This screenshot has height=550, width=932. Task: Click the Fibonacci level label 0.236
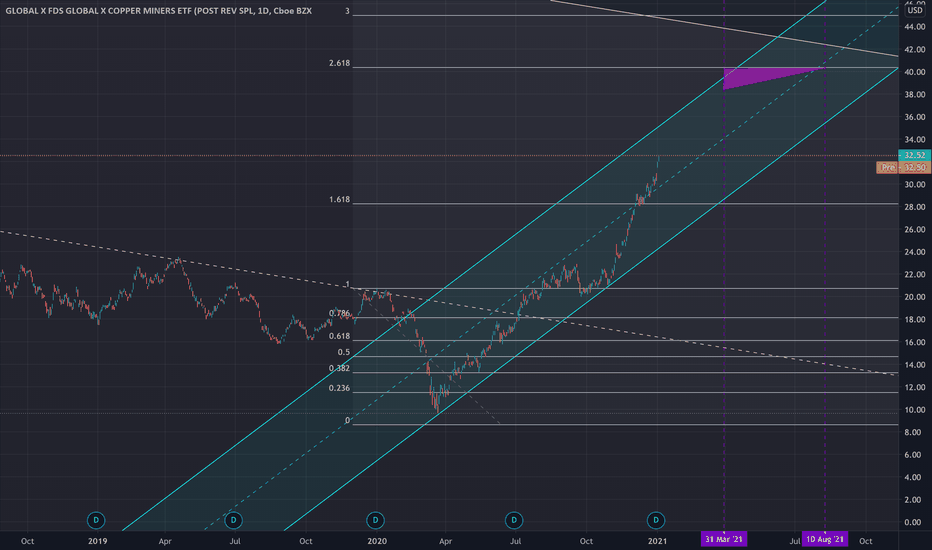point(339,388)
